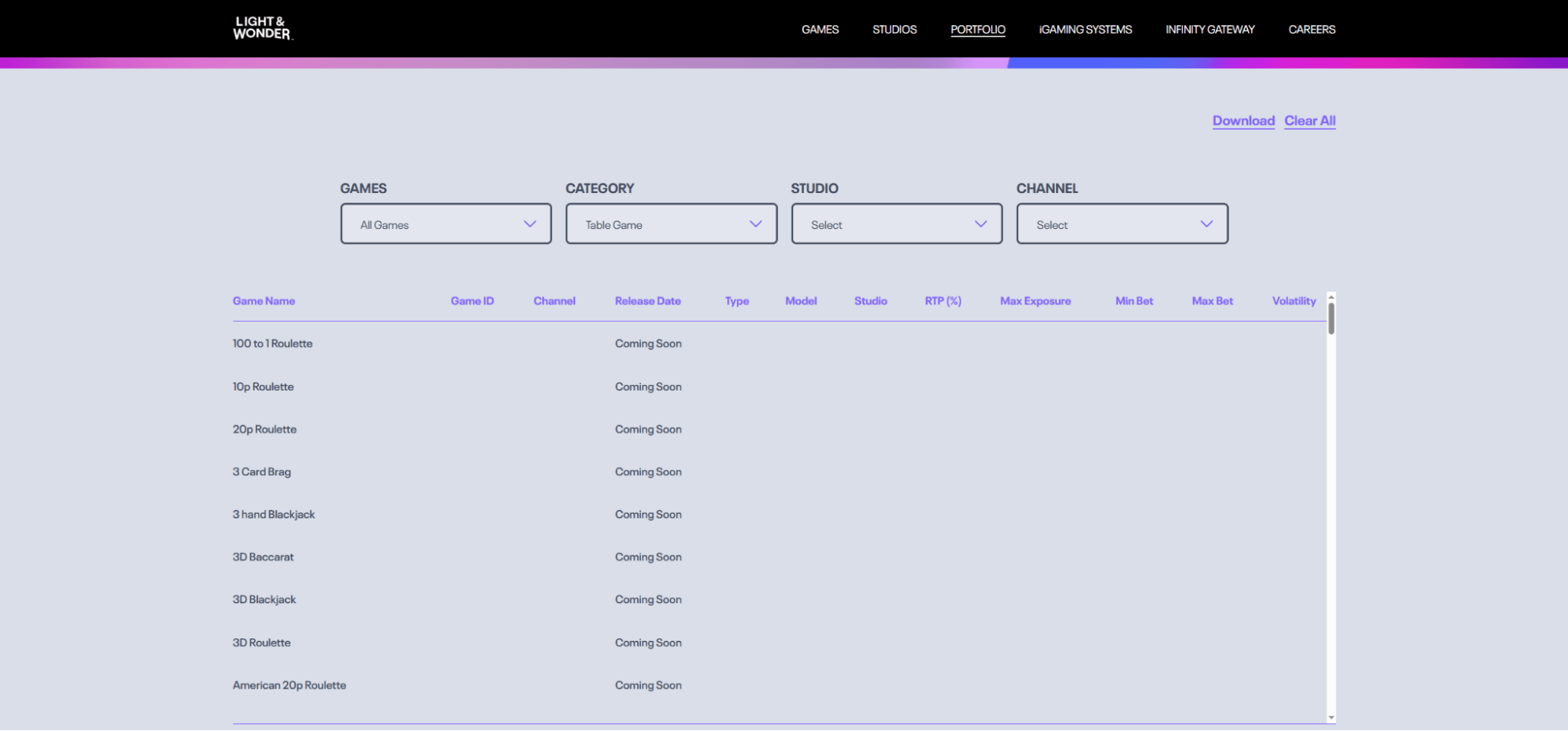Viewport: 1568px width, 731px height.
Task: Select the Portfolio menu item
Action: [978, 30]
